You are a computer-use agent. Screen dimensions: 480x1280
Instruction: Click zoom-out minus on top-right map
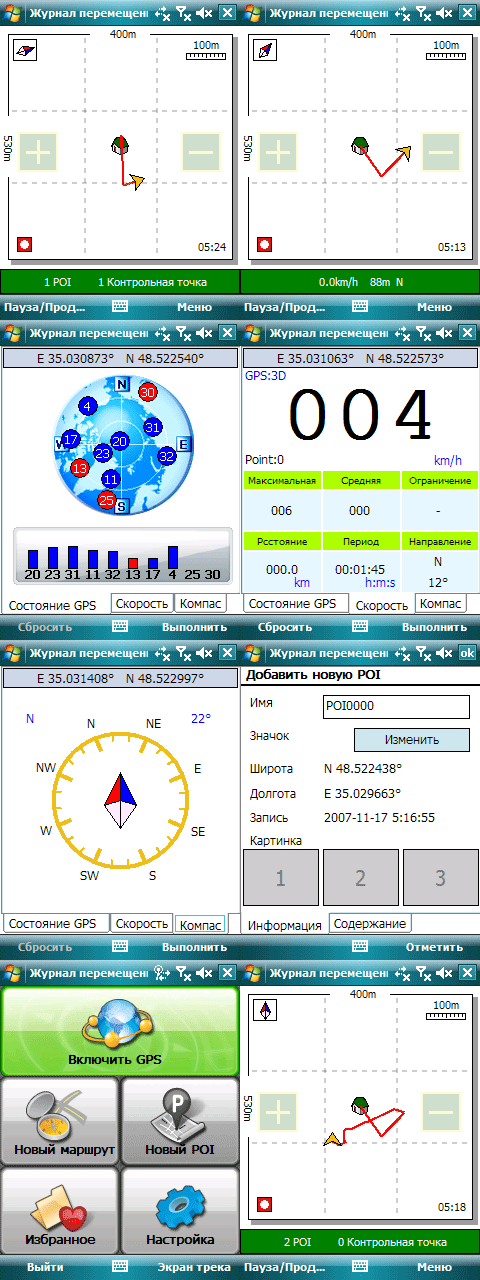(x=440, y=152)
